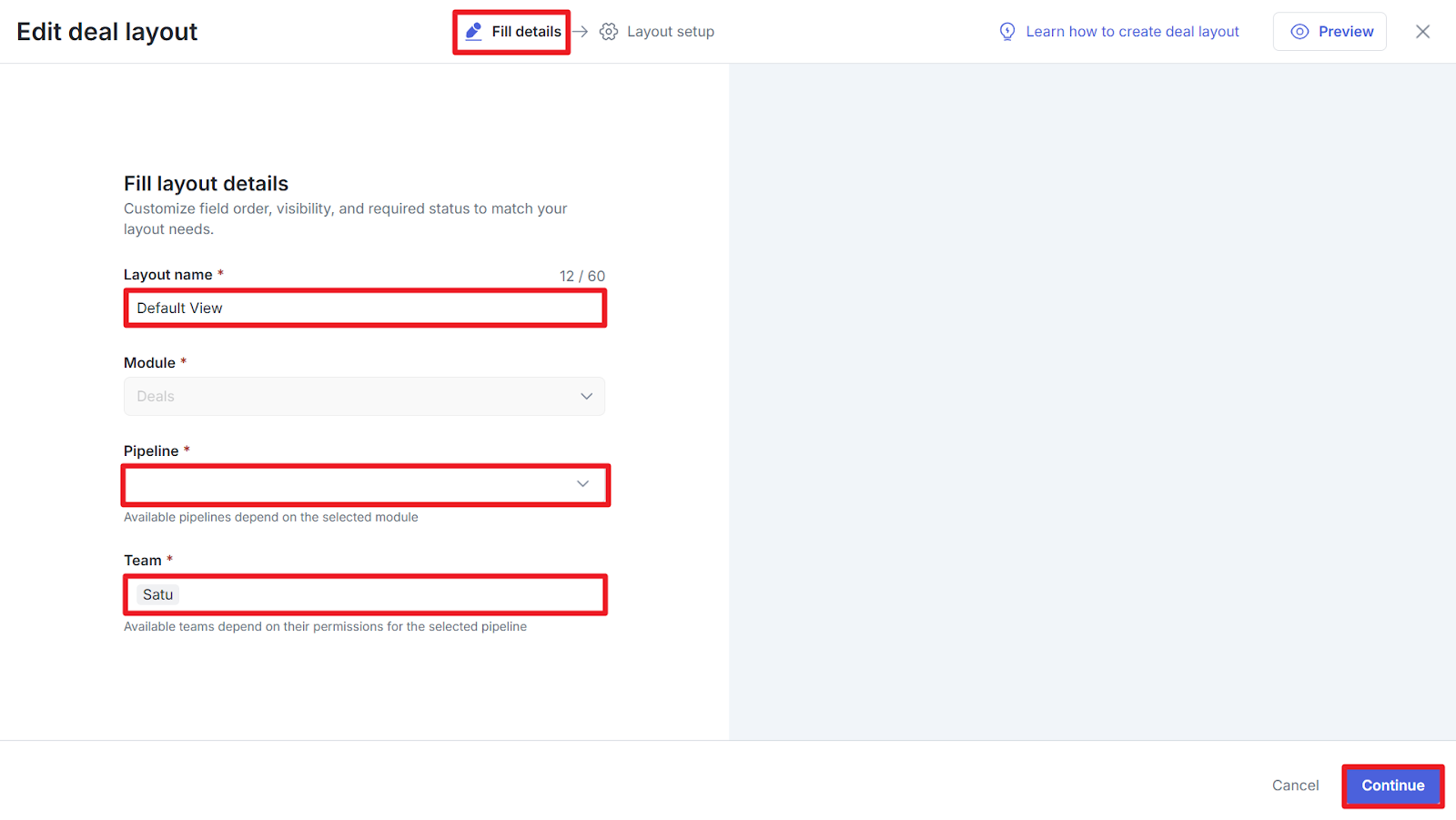
Task: Click the 12/60 character counter
Action: point(581,276)
